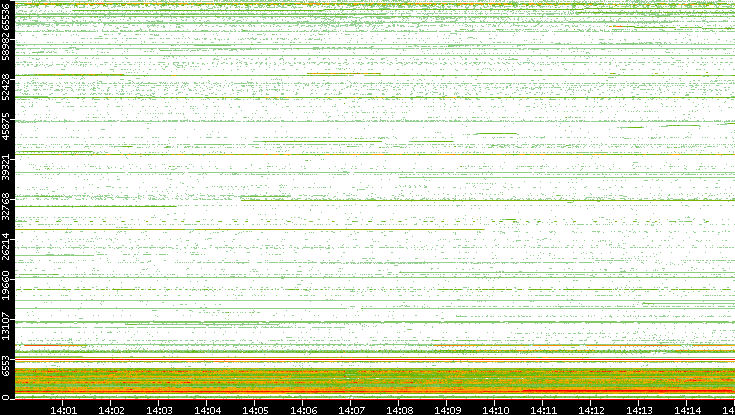Image resolution: width=735 pixels, height=415 pixels.
Task: Pick the 45875 vertical axis label
Action: pyautogui.click(x=6, y=126)
